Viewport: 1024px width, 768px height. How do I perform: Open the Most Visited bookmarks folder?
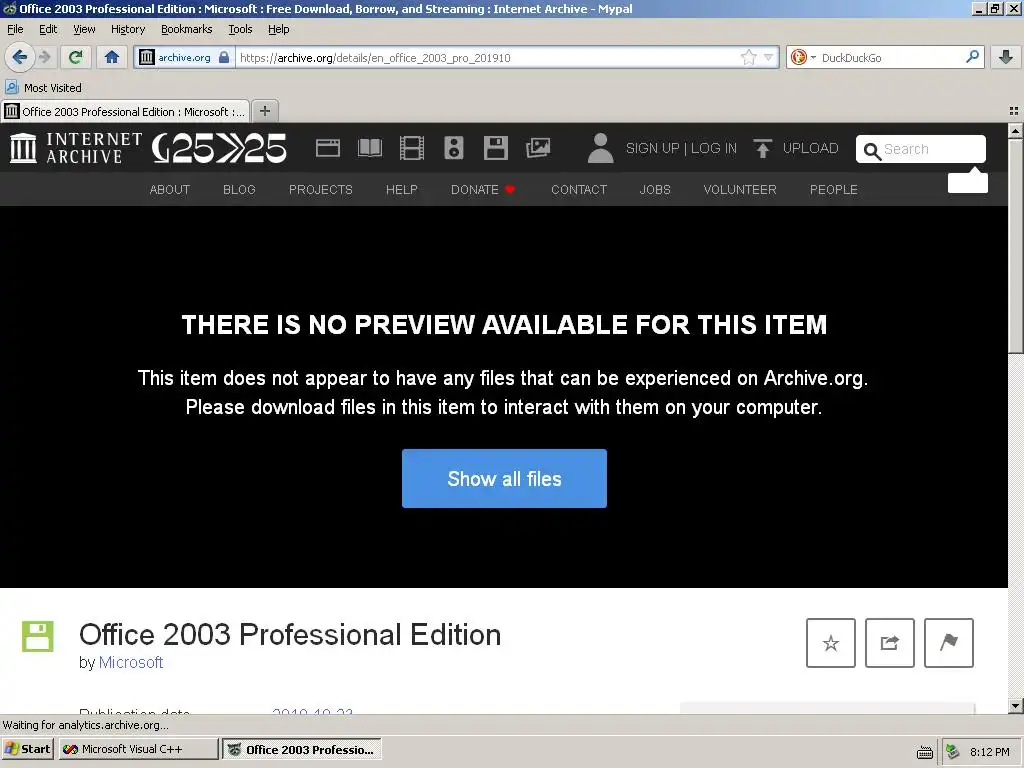tap(43, 88)
